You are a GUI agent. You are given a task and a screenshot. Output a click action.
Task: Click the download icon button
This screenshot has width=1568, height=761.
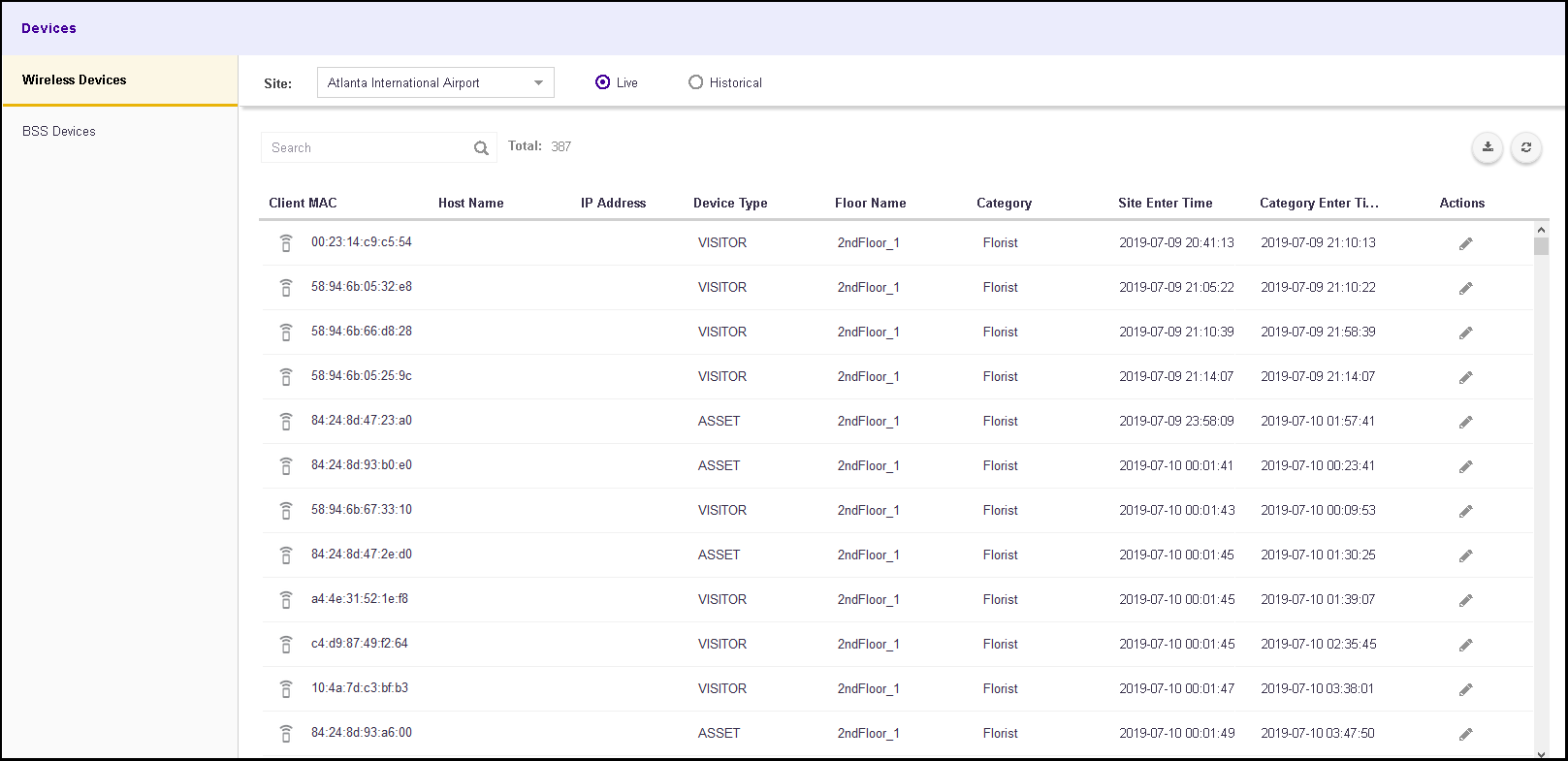(x=1488, y=147)
